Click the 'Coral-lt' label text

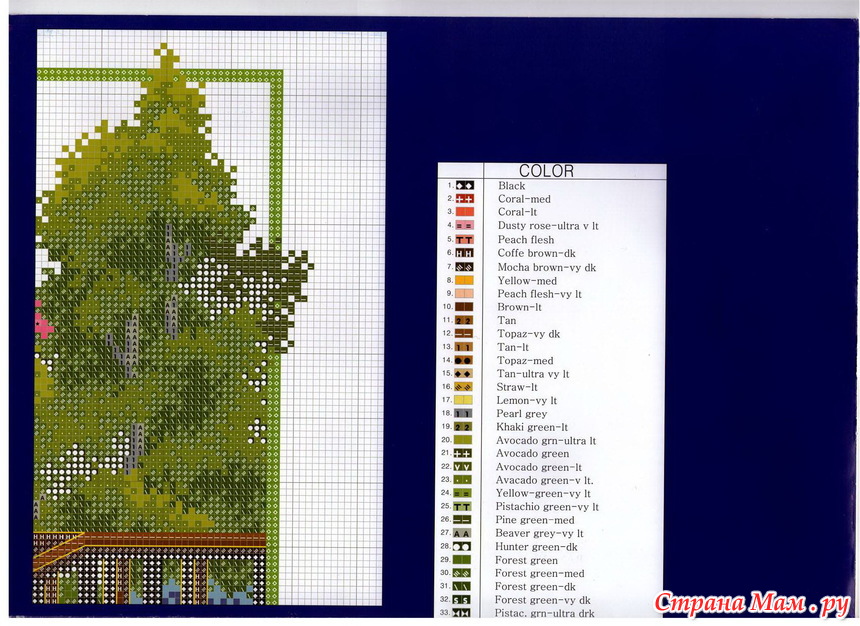[517, 212]
